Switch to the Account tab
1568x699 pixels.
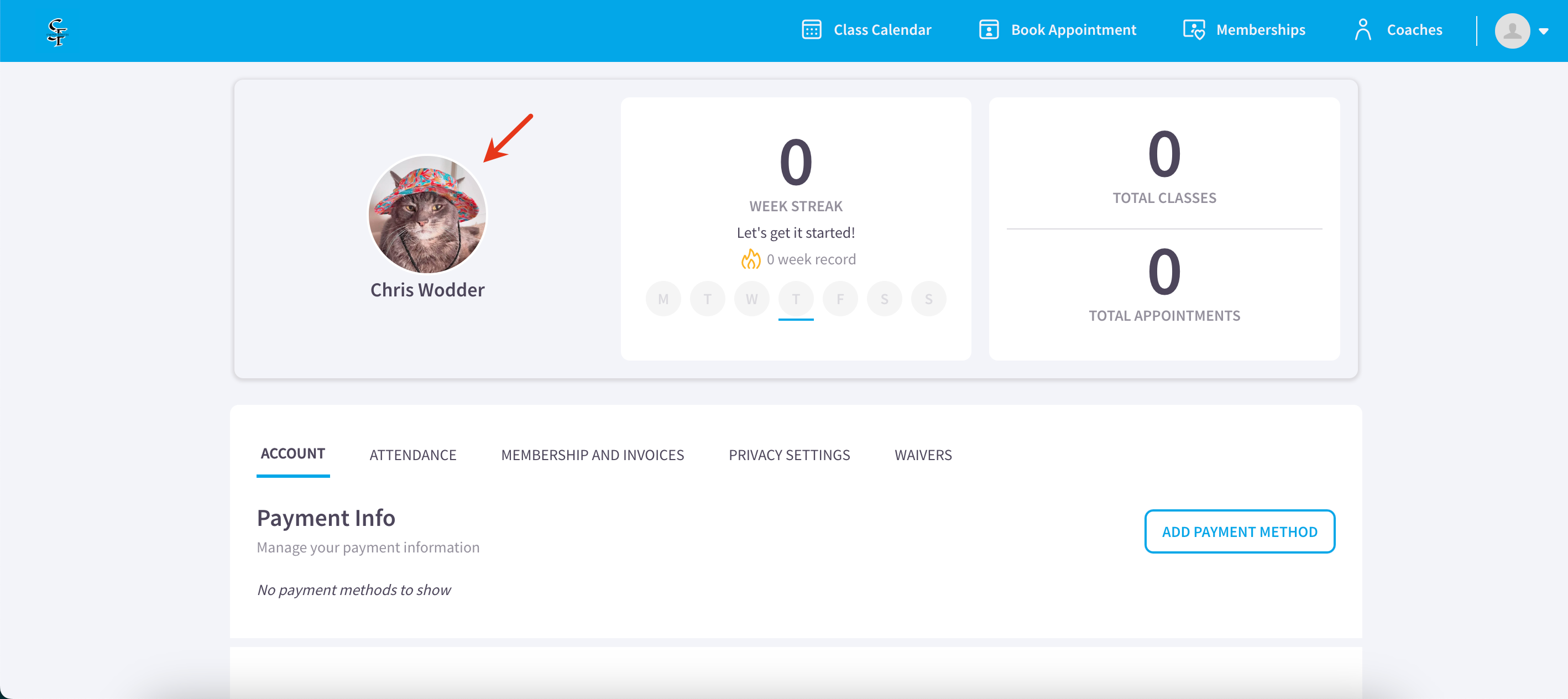tap(293, 454)
